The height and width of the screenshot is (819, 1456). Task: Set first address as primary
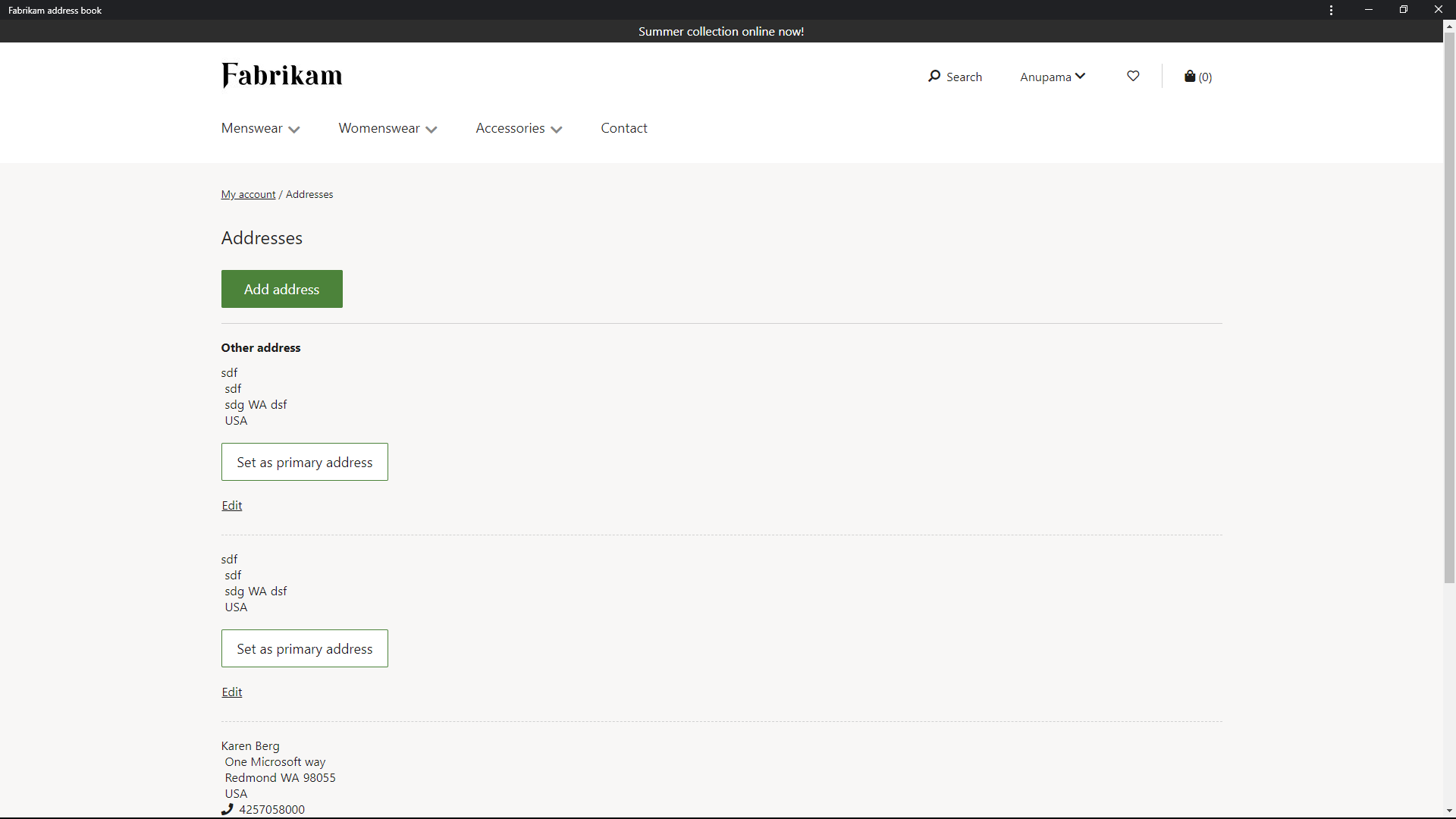point(304,461)
